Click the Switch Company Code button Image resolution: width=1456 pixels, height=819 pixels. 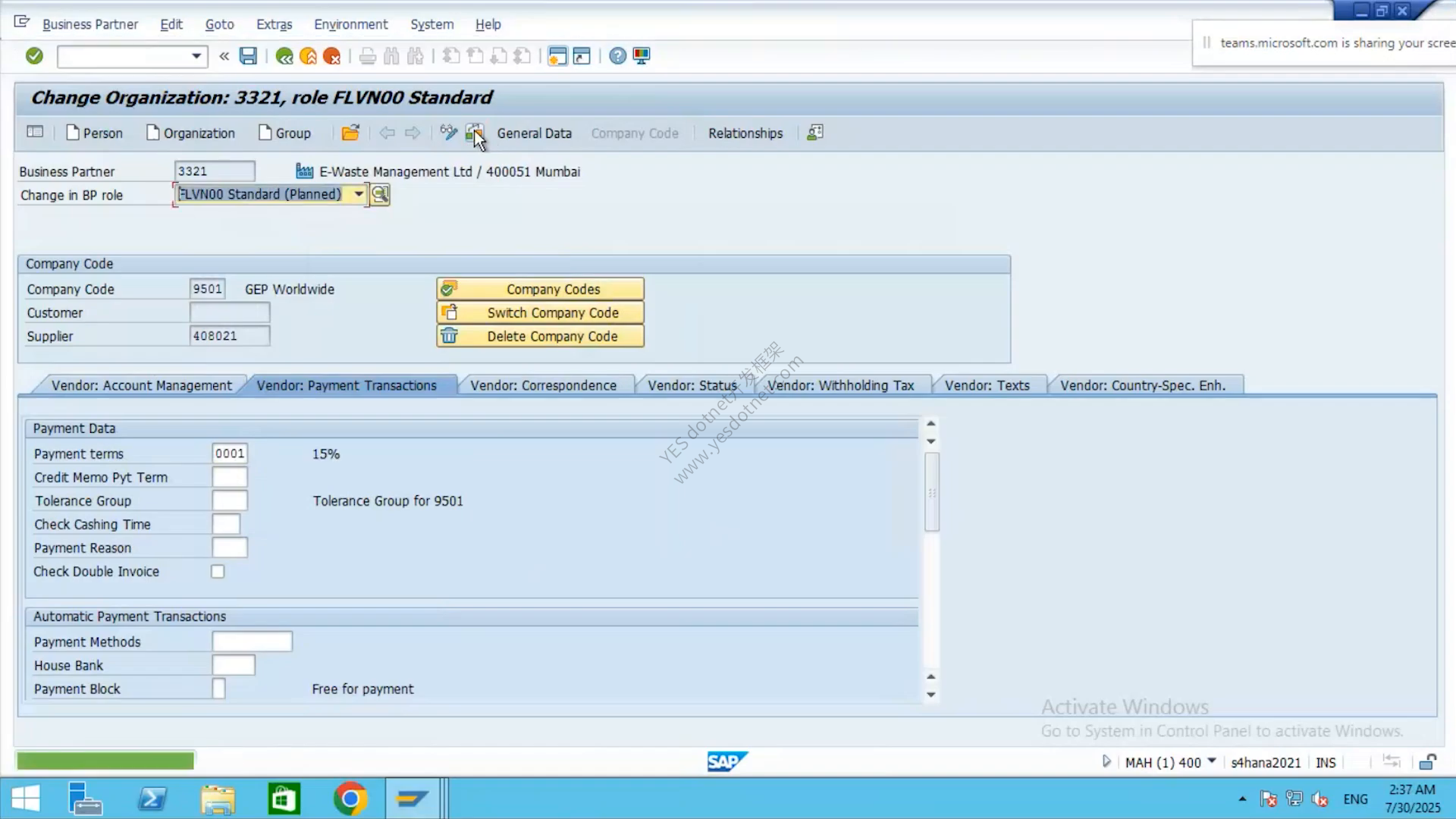540,312
